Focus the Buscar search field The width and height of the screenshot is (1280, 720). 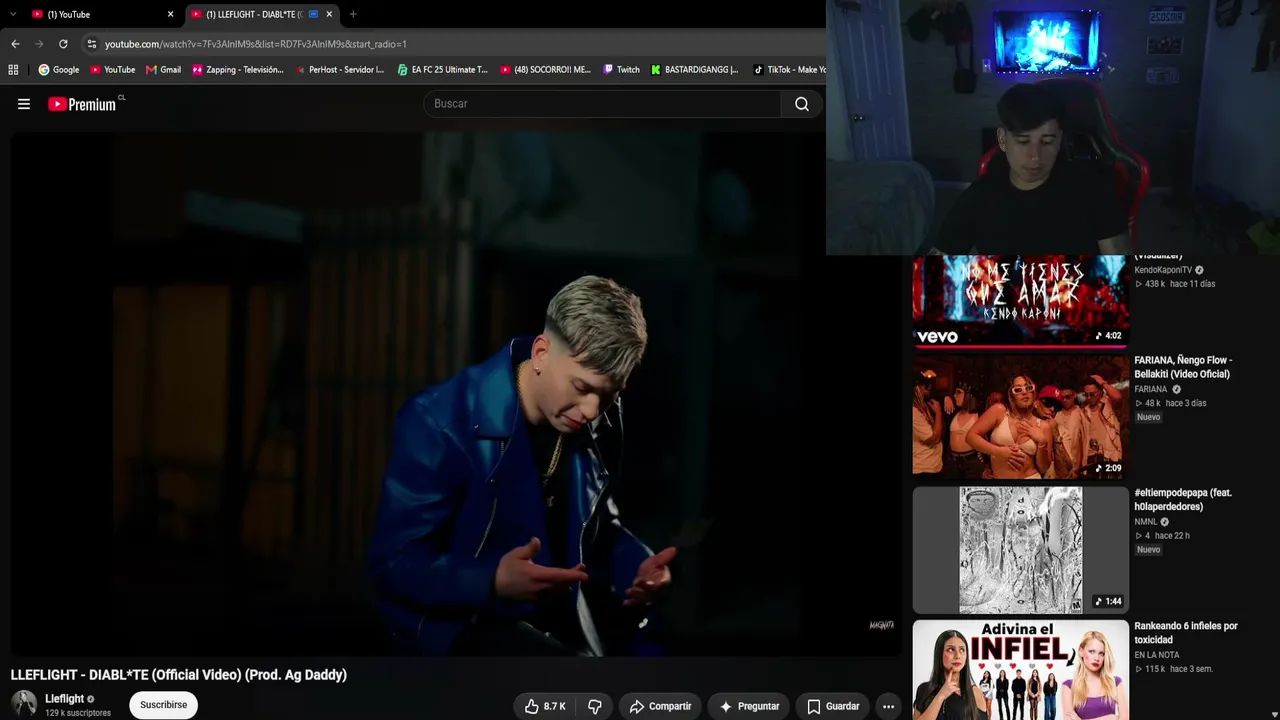pos(602,104)
